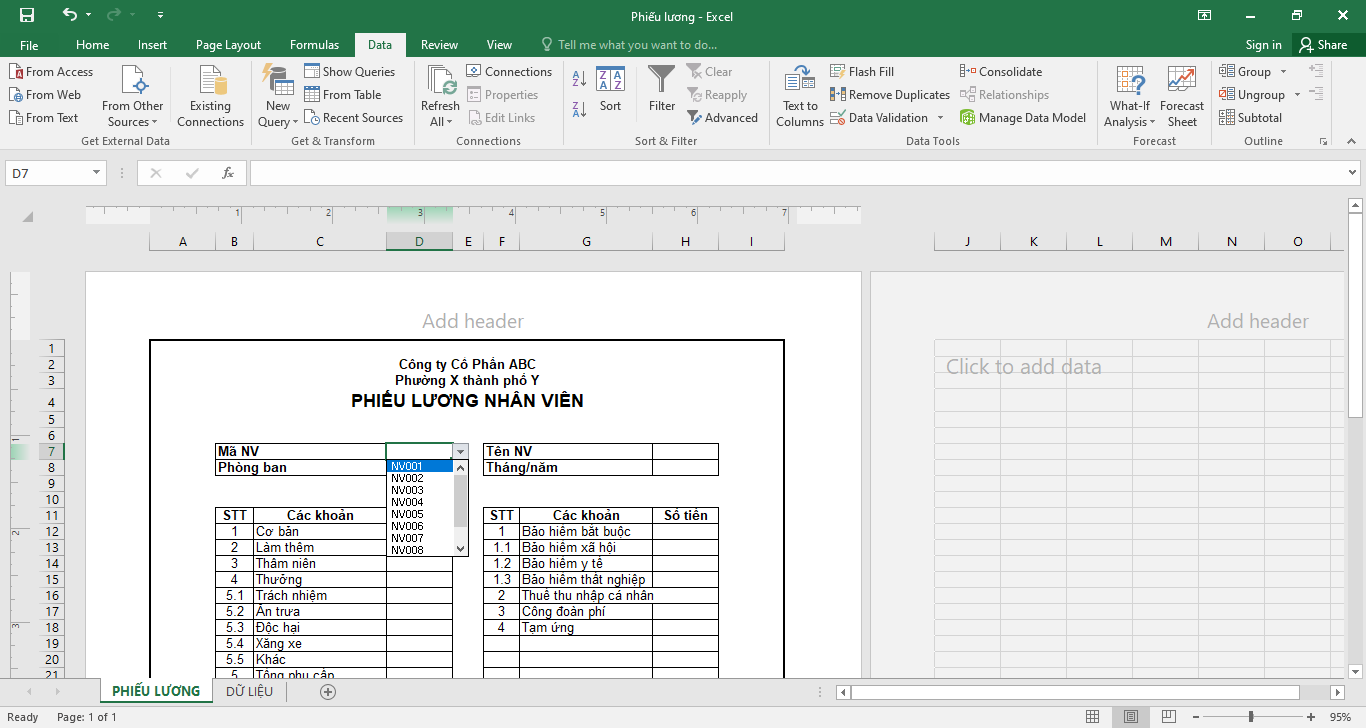
Task: Click the zoom slider handle
Action: pos(1251,717)
